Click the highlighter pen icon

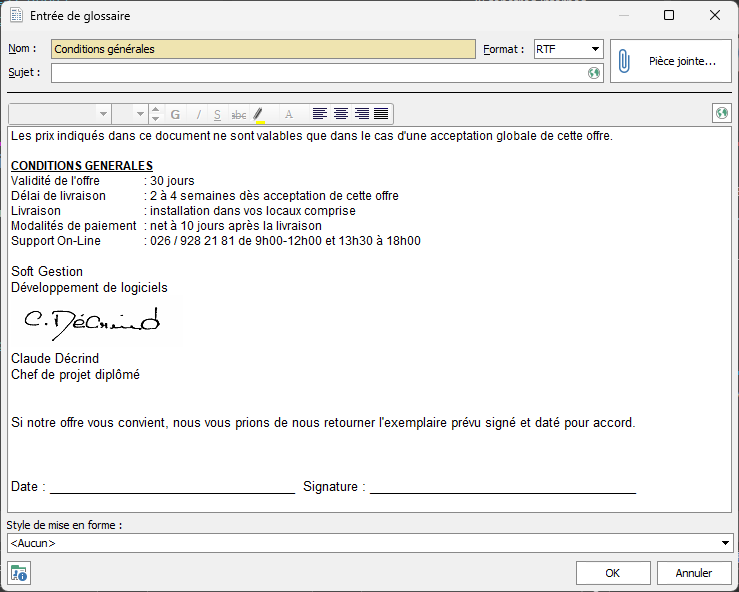coord(259,114)
